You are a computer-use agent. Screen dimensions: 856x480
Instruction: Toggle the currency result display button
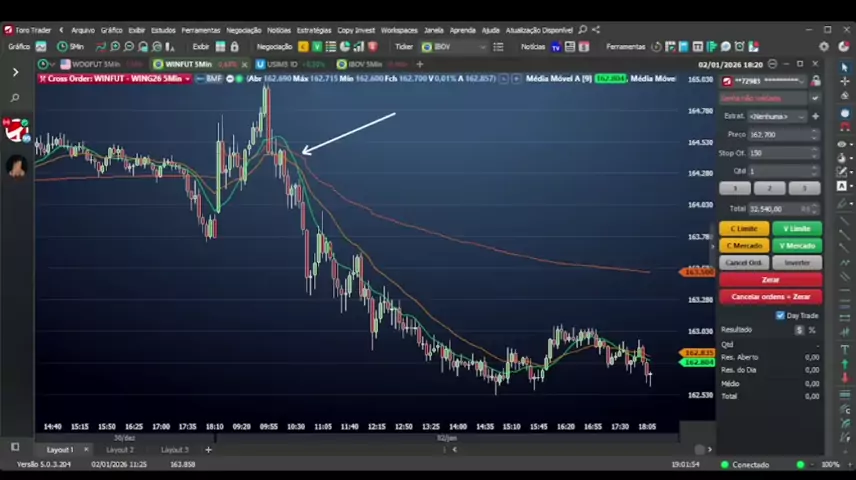(799, 330)
